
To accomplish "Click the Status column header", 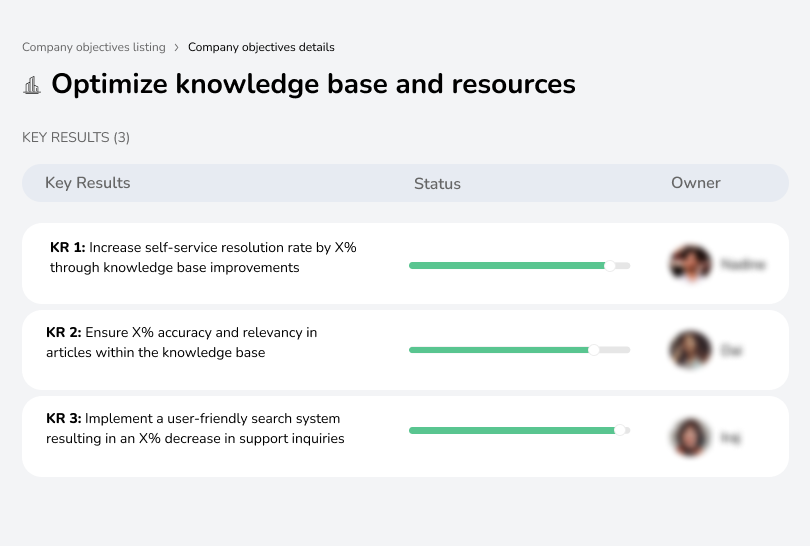I will click(437, 183).
